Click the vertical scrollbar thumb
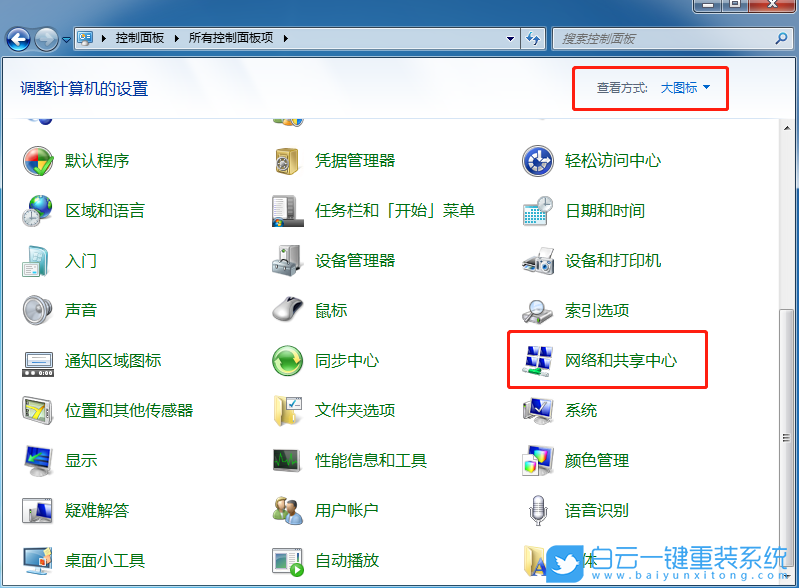 787,438
